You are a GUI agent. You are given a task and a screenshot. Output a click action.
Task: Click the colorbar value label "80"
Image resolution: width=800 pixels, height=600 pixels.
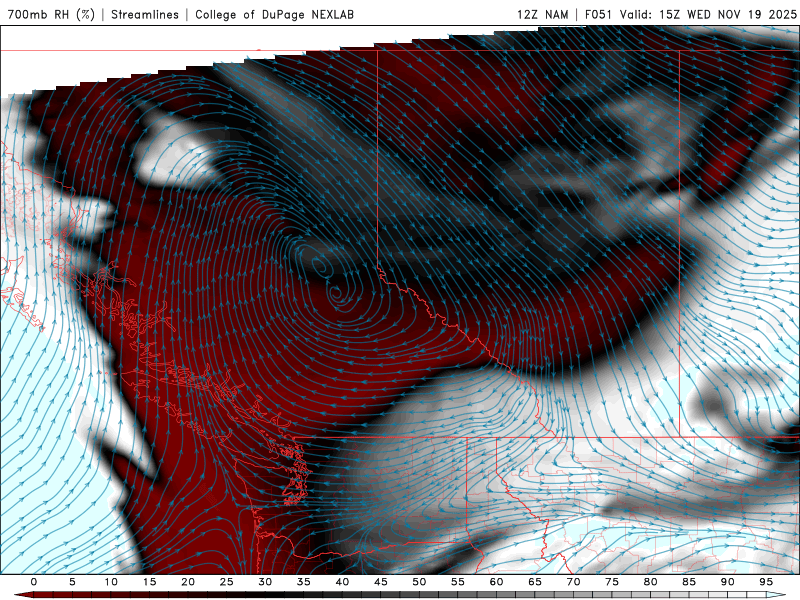tap(651, 582)
